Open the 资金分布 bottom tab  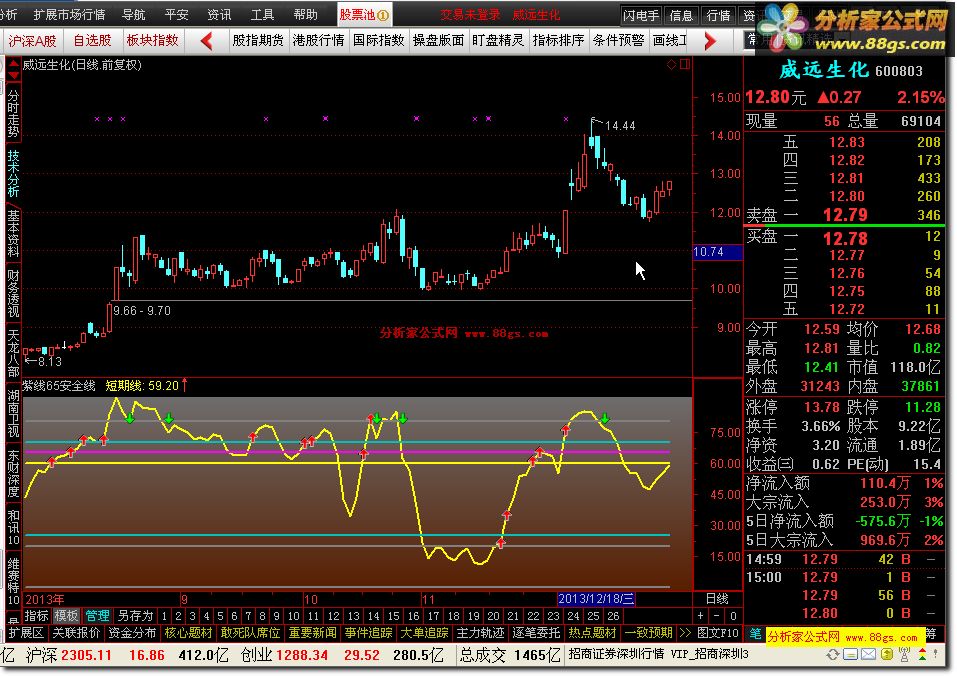point(132,633)
